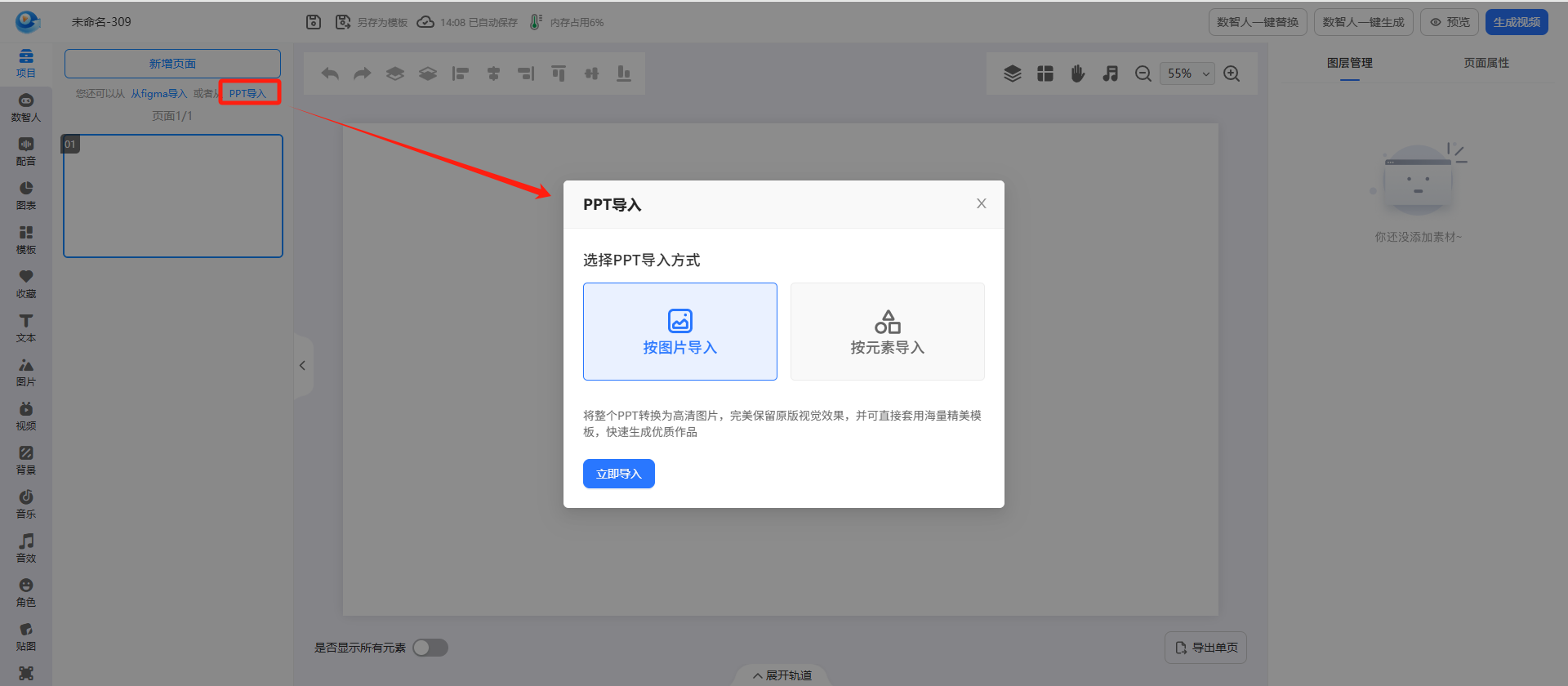Click the zoom in magnifier icon
The width and height of the screenshot is (1568, 686).
[1232, 73]
